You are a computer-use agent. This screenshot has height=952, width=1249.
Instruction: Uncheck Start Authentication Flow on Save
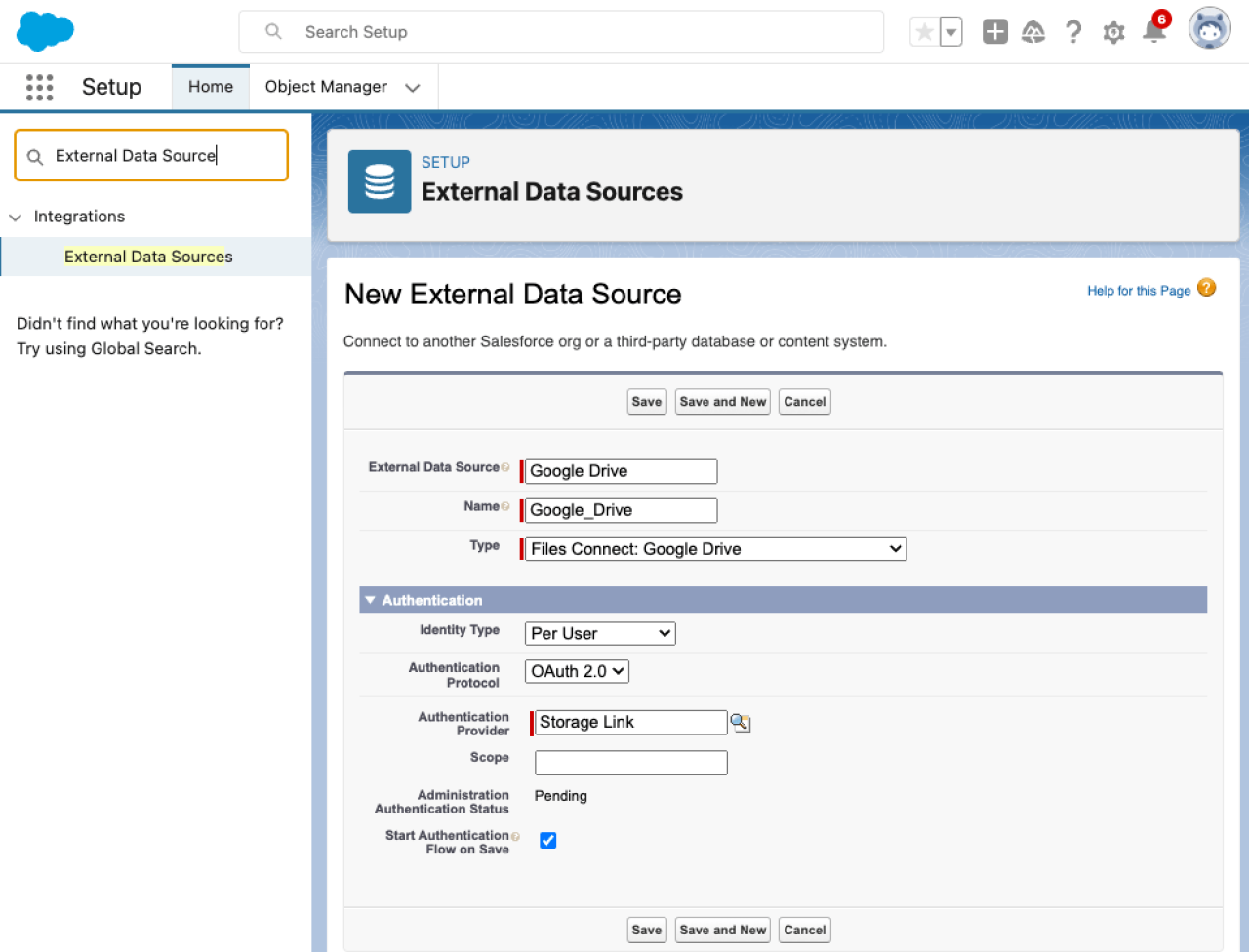(548, 840)
